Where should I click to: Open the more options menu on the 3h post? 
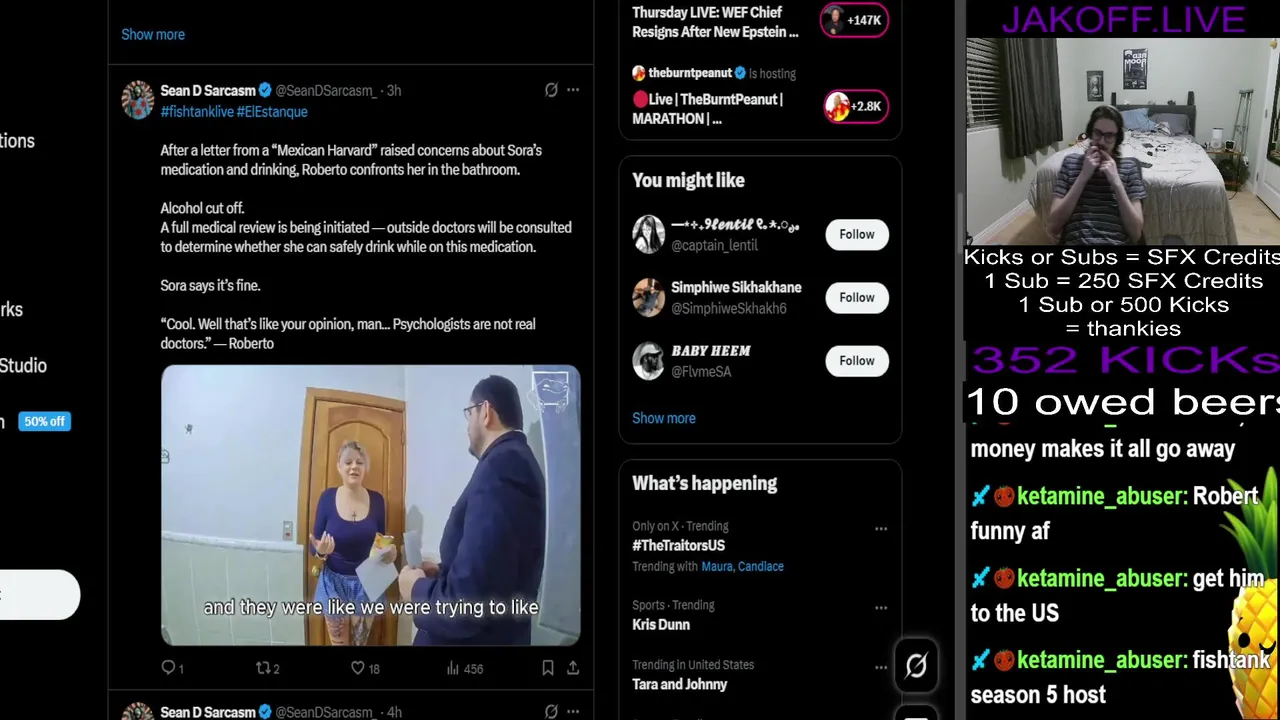coord(573,90)
